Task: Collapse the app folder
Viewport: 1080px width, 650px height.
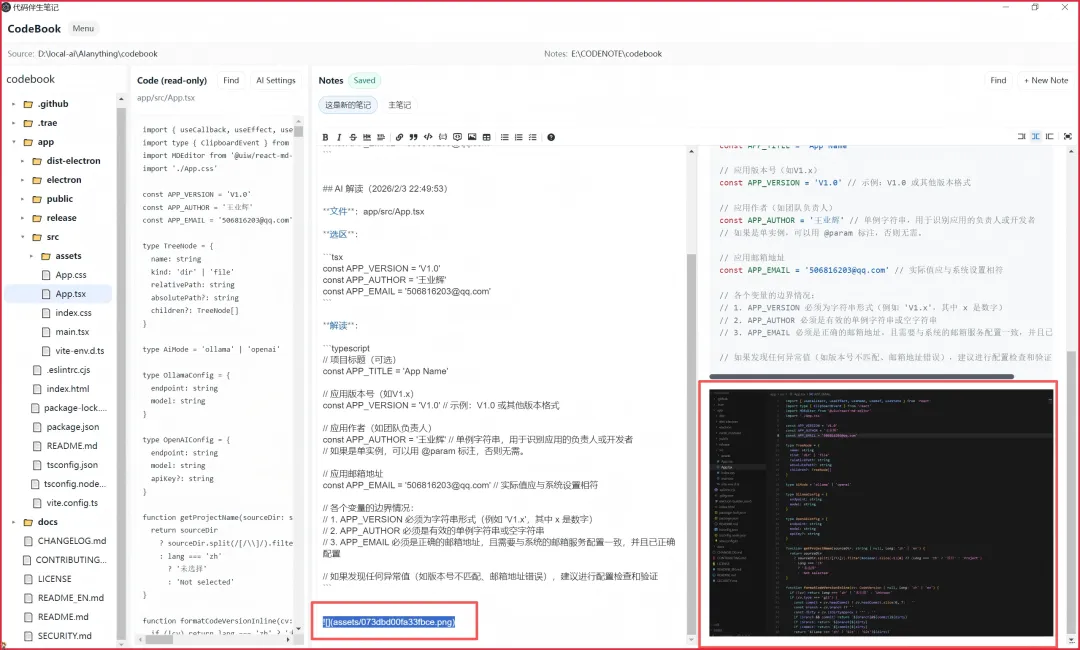Action: click(x=13, y=142)
